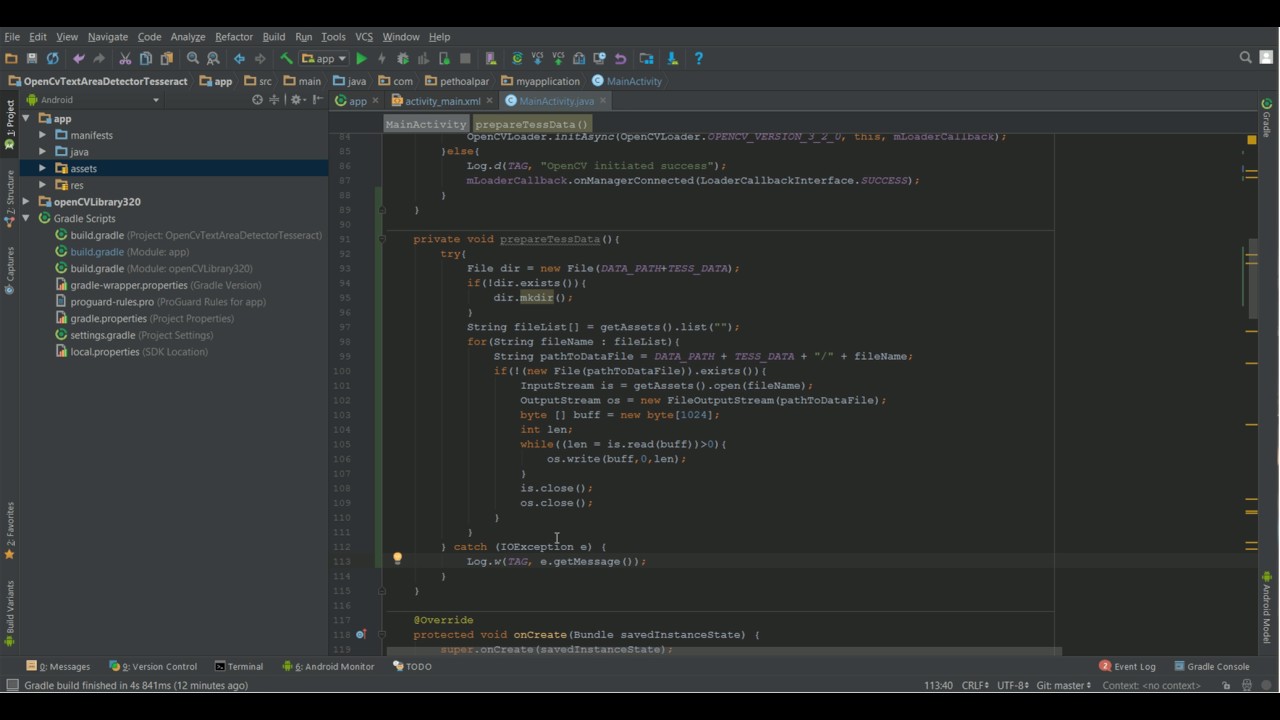Open the Refactor menu
1280x720 pixels.
234,37
